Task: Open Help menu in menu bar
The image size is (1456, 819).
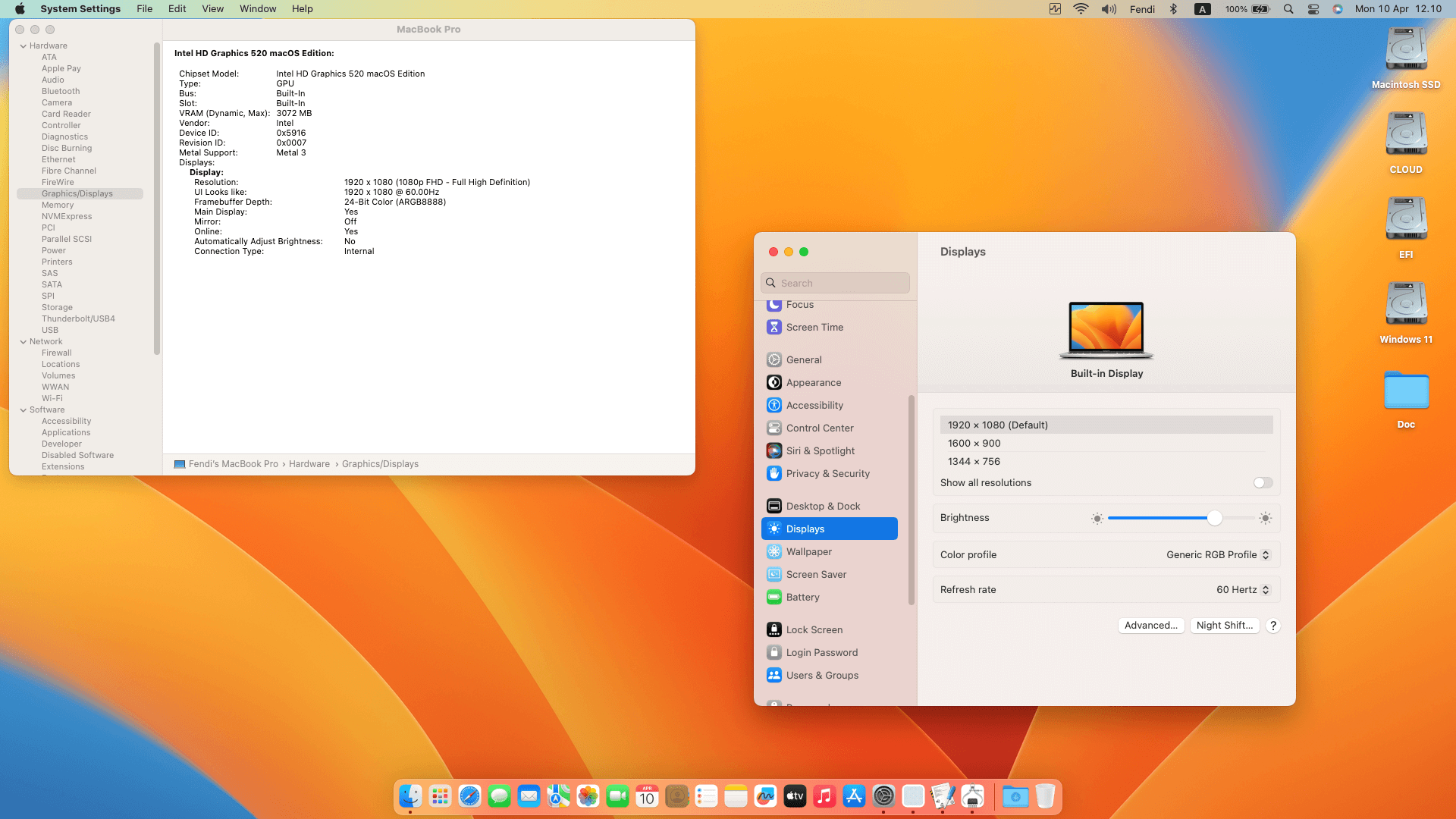Action: coord(302,9)
